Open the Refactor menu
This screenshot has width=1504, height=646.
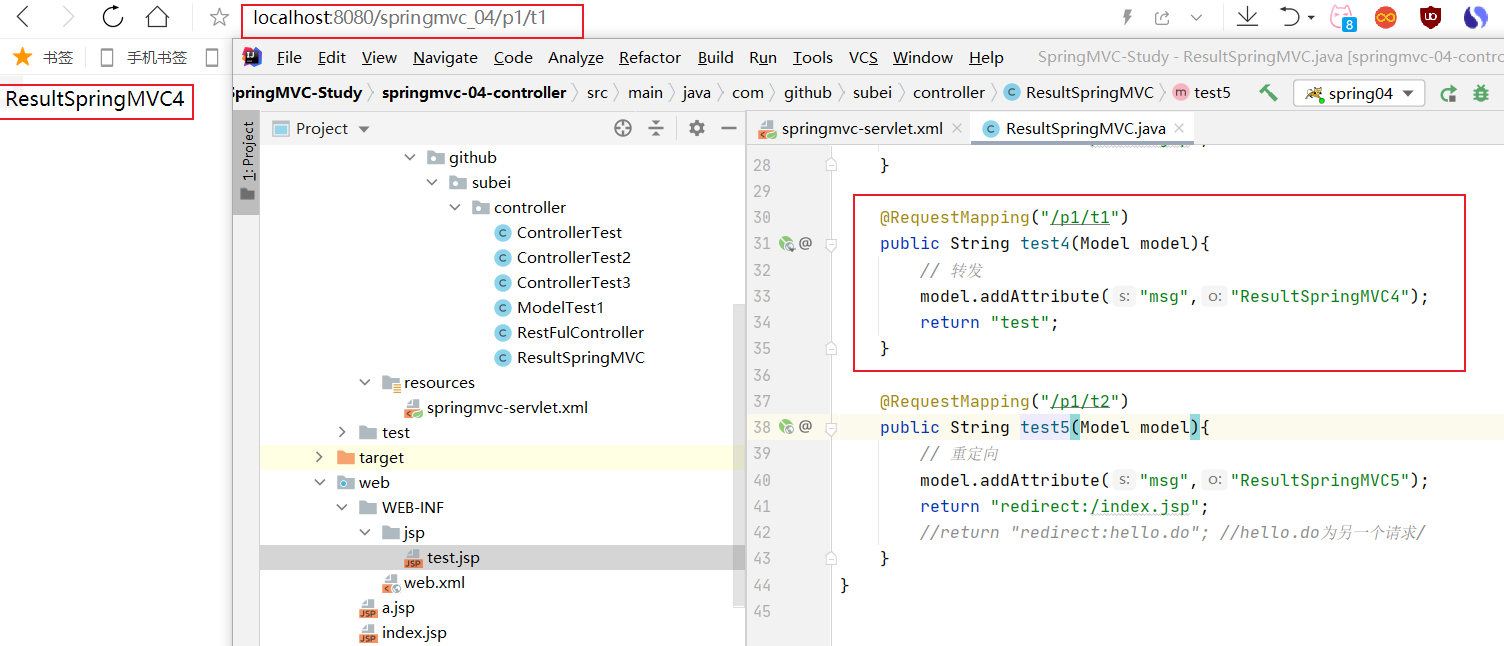649,57
